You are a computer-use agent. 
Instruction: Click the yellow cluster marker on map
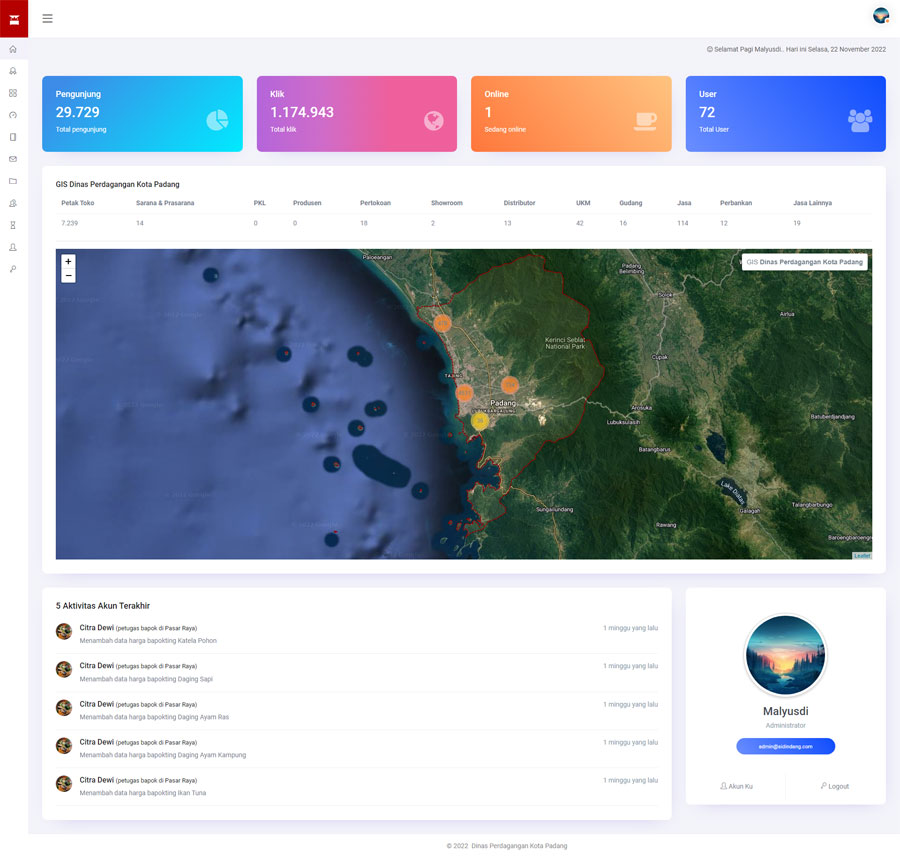480,422
